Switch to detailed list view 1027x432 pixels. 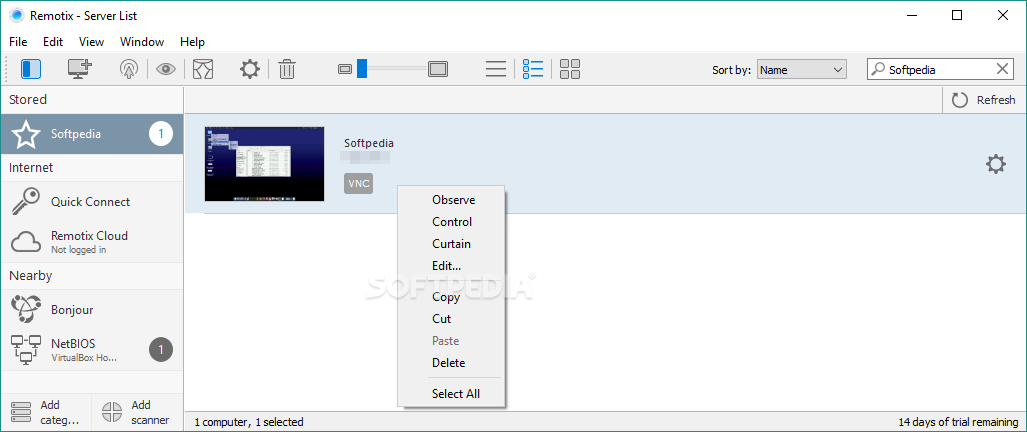(x=533, y=69)
